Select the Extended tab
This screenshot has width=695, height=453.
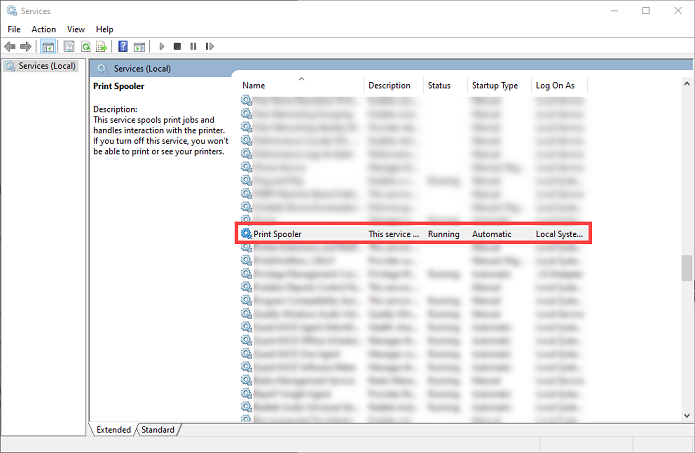pyautogui.click(x=113, y=430)
